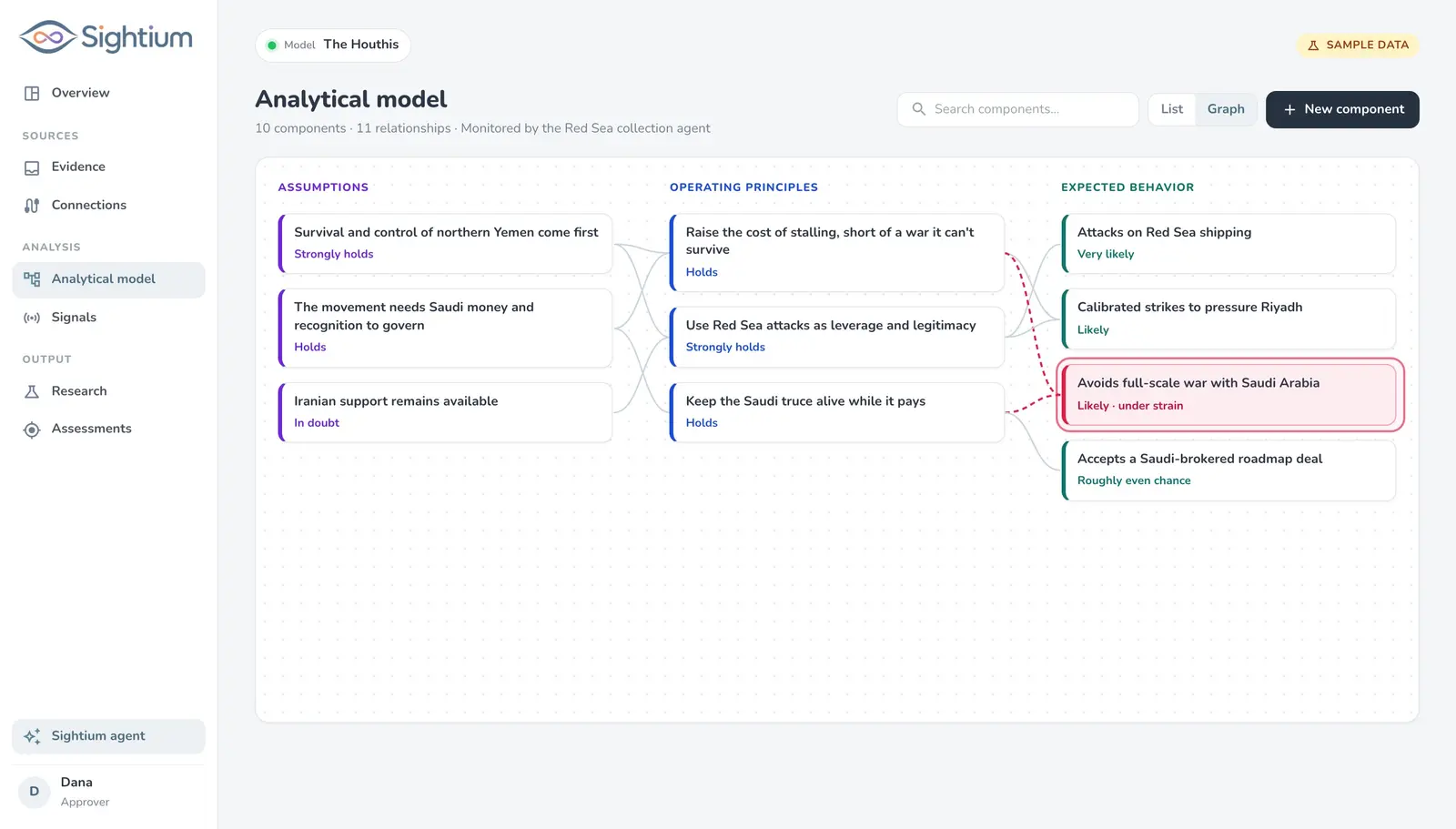Open Avoids full-scale war with Saudi Arabia card
Screen dimensions: 1456x829
click(x=1228, y=395)
